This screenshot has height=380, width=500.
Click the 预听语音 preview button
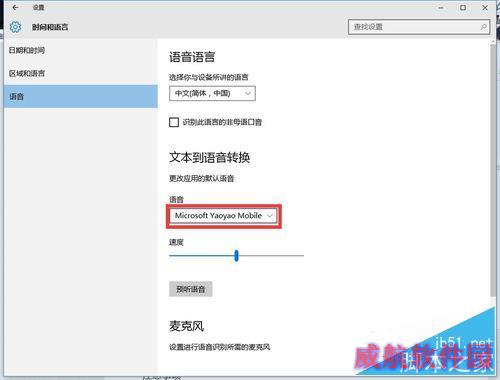click(x=191, y=289)
